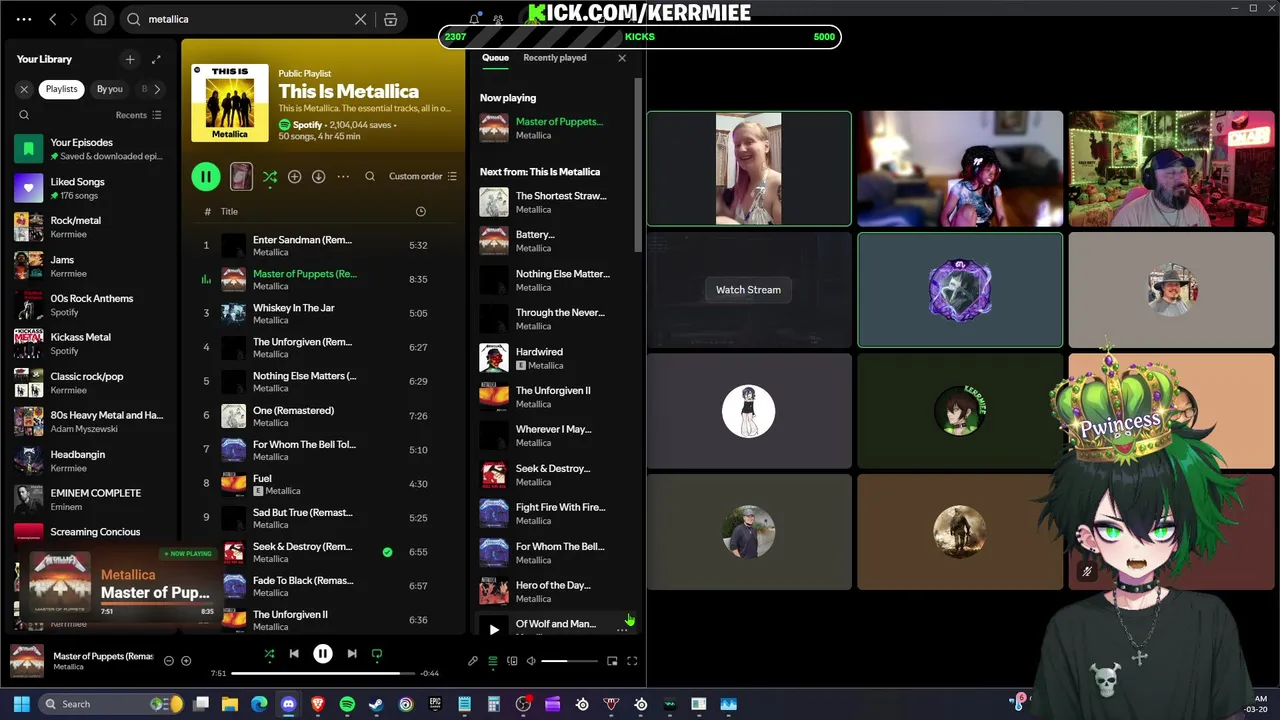
Task: Select The Shortest Straw in queue
Action: [x=555, y=202]
